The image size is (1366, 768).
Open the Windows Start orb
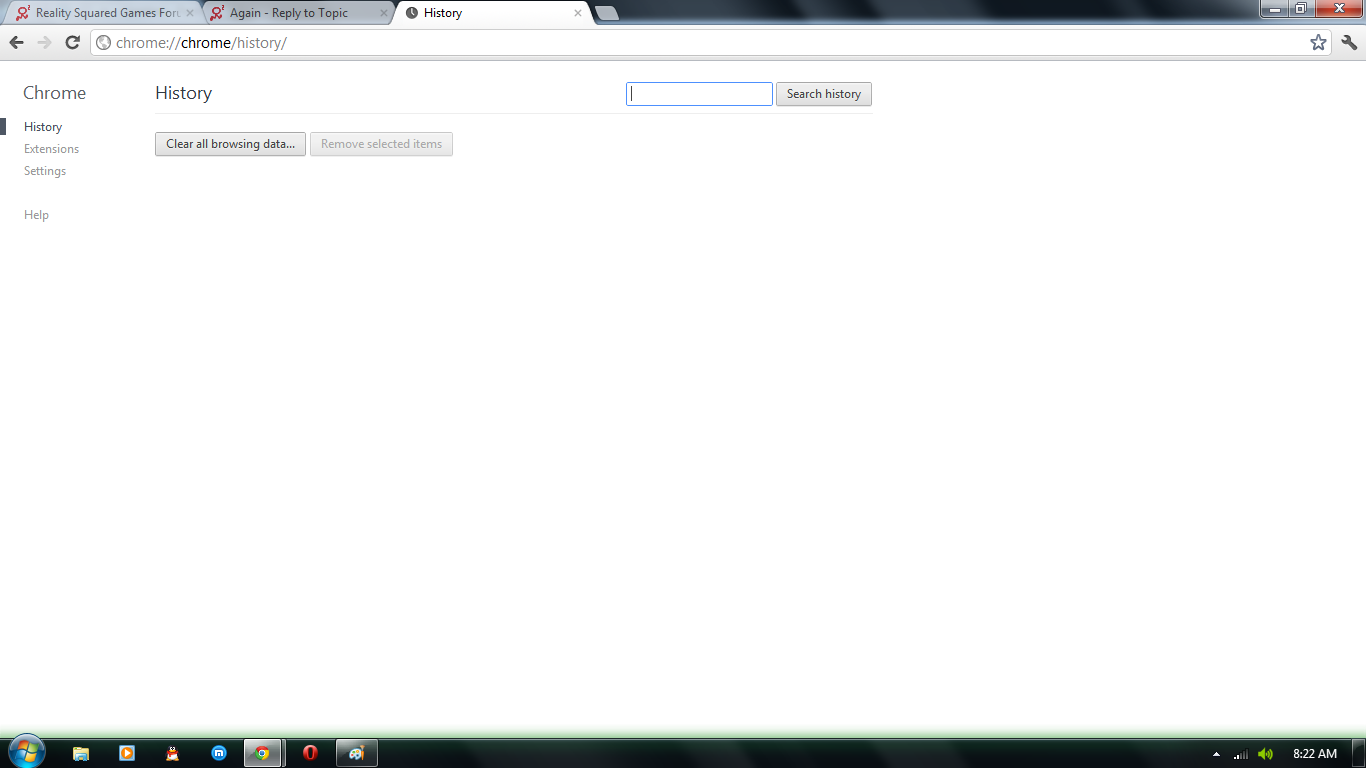[25, 752]
